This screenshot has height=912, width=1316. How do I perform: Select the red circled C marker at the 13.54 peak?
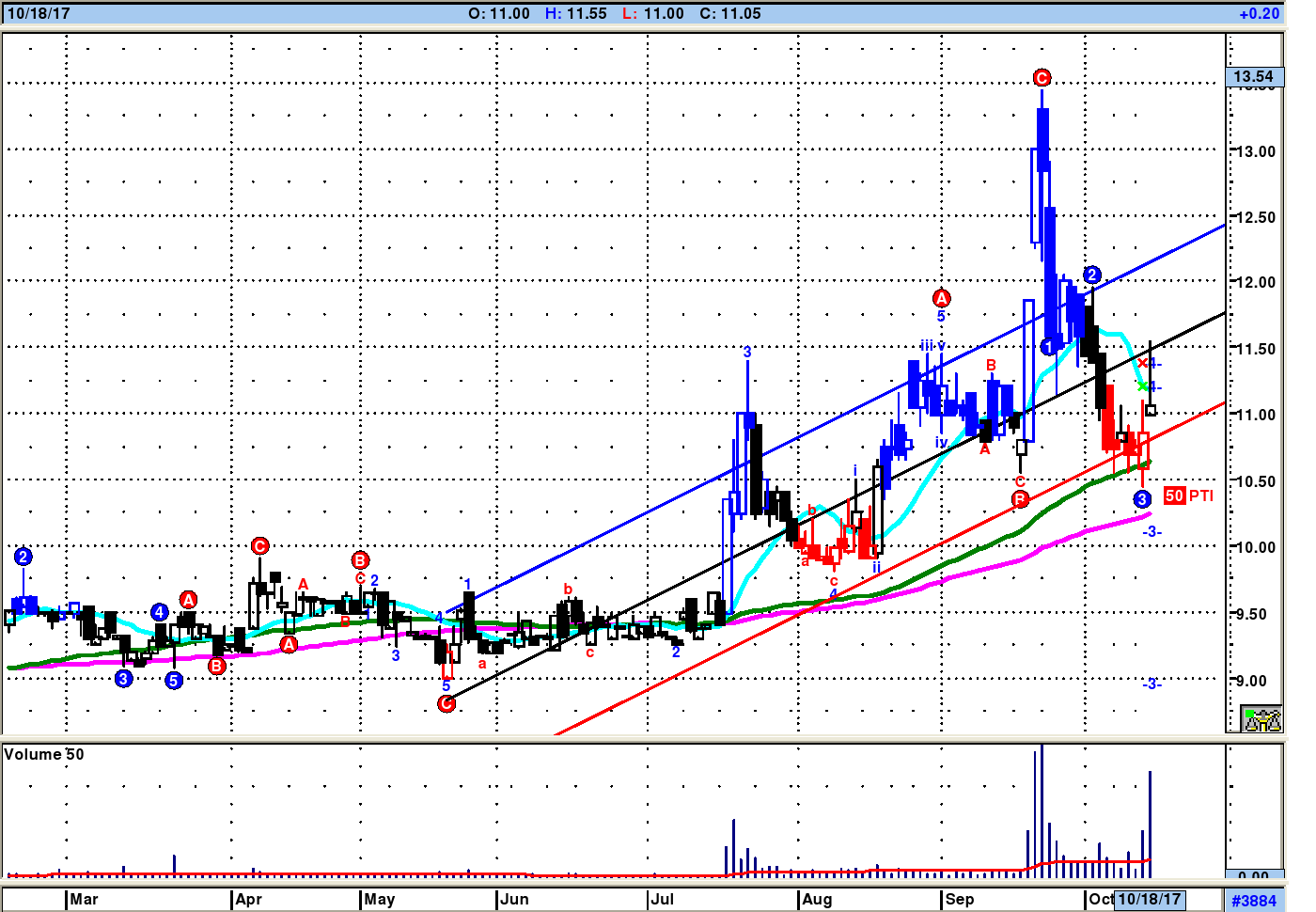click(1042, 78)
